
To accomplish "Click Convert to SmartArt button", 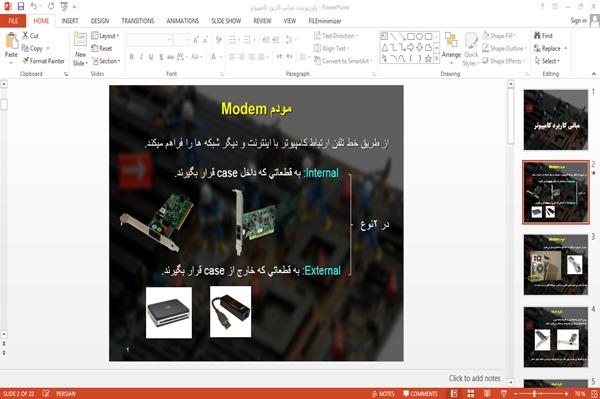I will click(342, 61).
